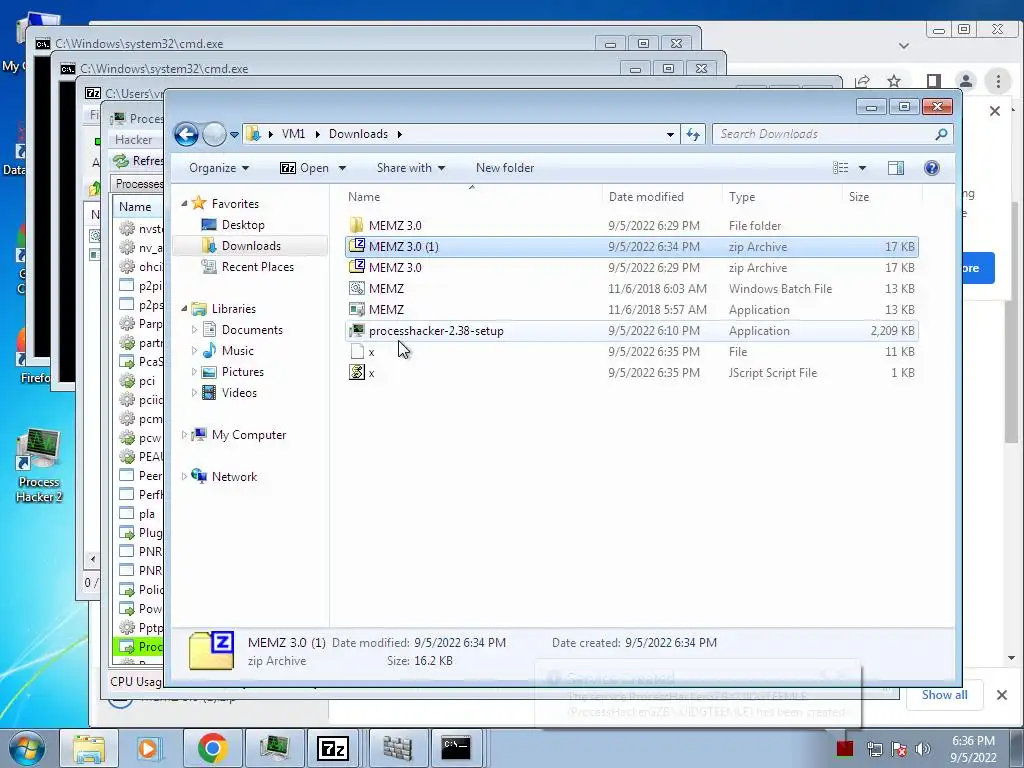
Task: Select Network in the navigation pane
Action: coord(234,477)
